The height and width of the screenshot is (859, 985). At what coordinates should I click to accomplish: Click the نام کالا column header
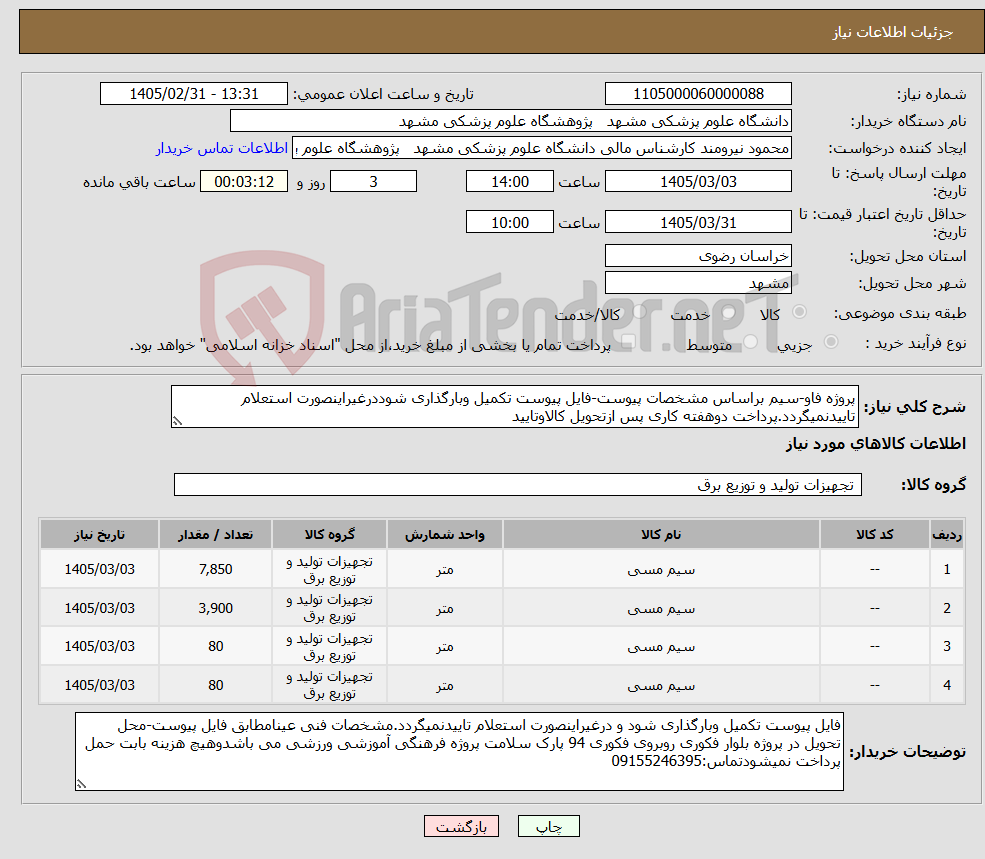pos(661,534)
